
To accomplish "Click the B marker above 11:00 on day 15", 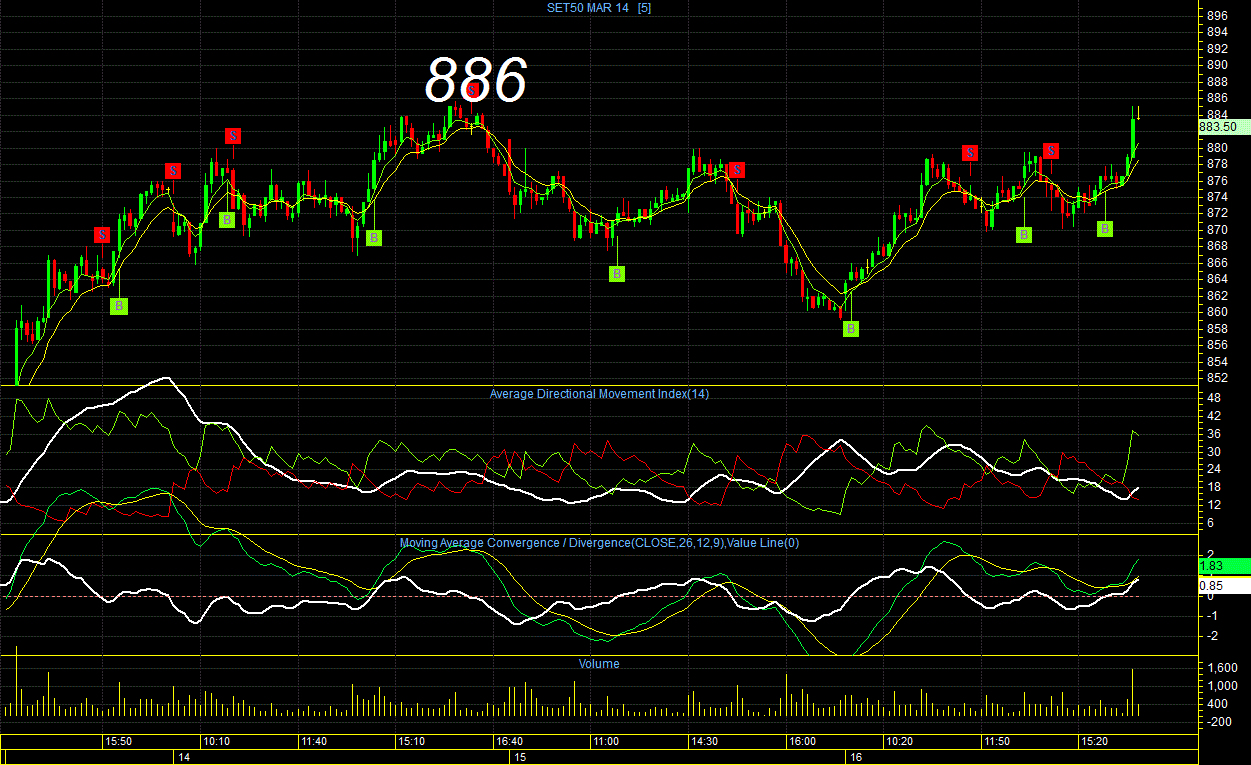I will (x=618, y=274).
